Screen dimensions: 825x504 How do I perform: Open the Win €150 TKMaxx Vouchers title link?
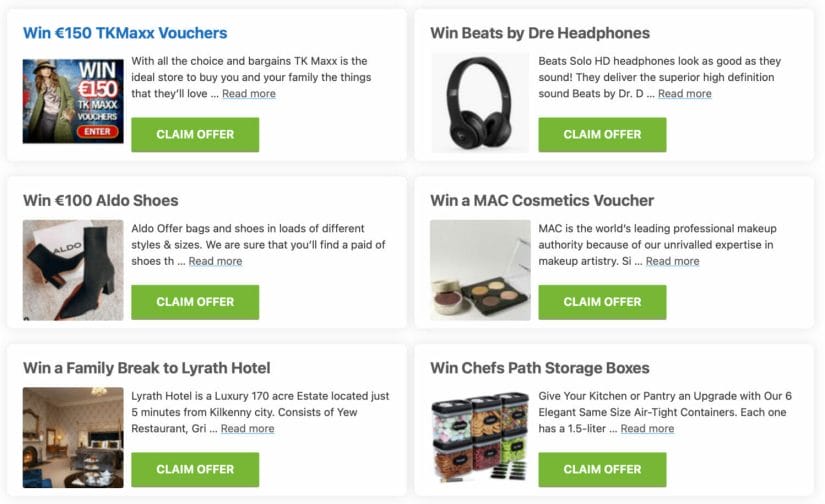[125, 33]
